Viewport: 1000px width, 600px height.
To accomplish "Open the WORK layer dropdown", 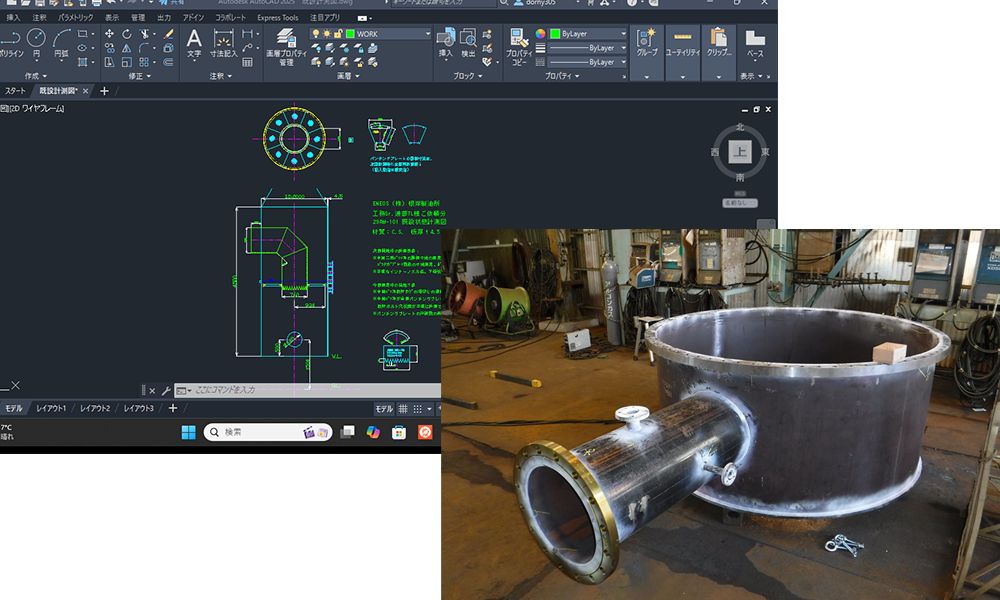I will (x=427, y=34).
